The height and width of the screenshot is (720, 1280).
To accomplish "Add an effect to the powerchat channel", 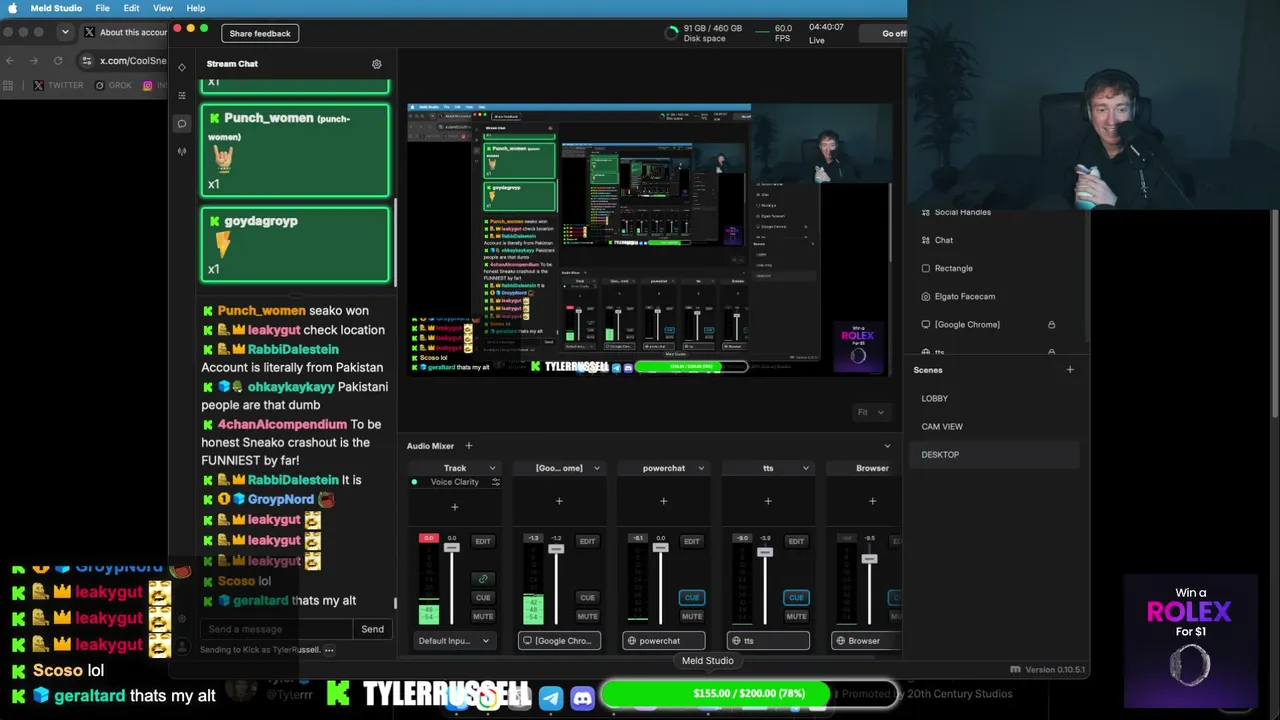I will (663, 501).
